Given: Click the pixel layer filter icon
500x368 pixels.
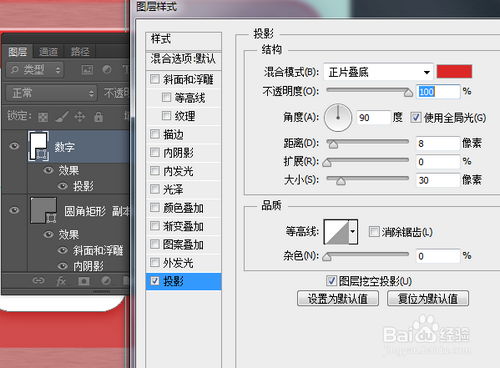Looking at the screenshot, I should coord(87,70).
